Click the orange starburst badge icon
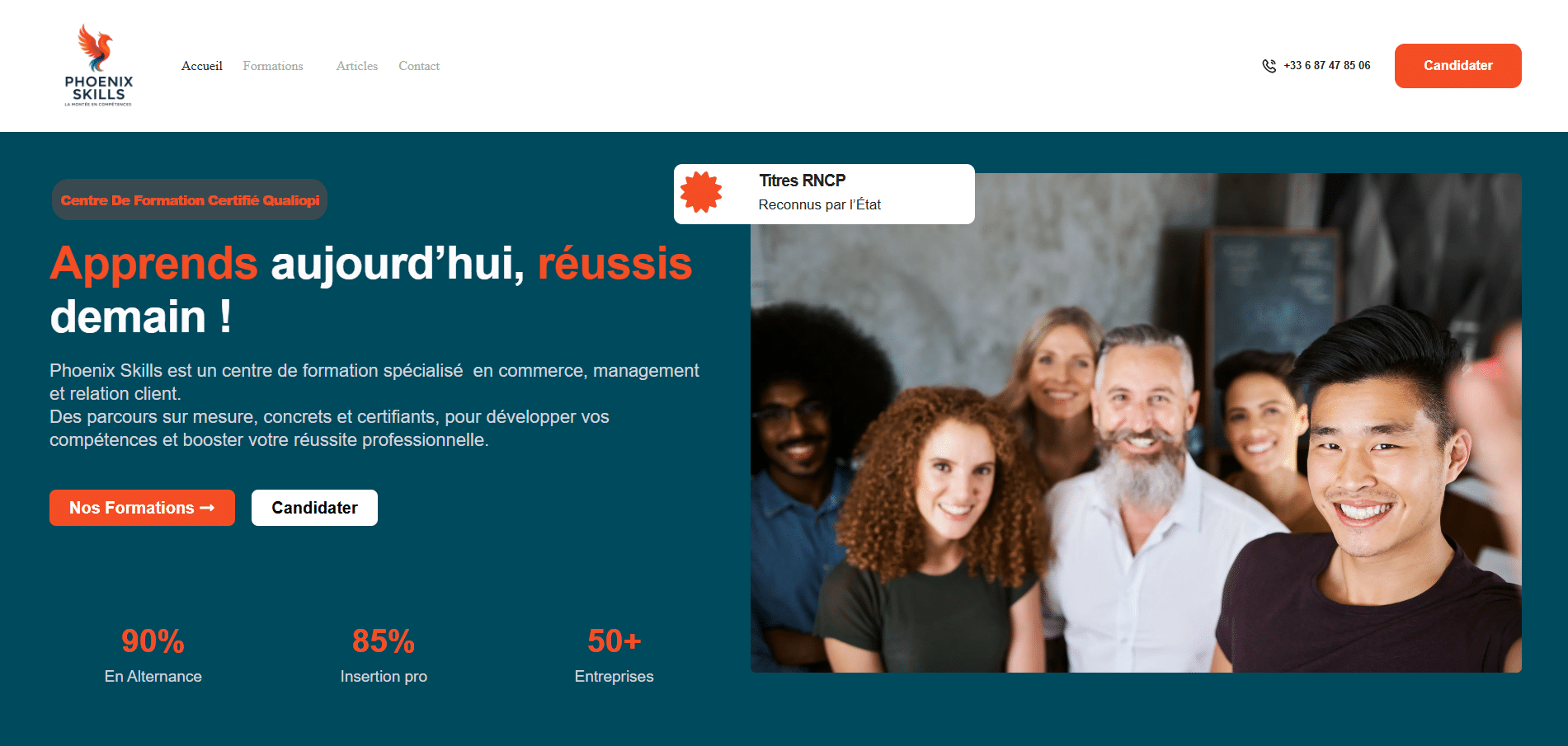 click(701, 193)
